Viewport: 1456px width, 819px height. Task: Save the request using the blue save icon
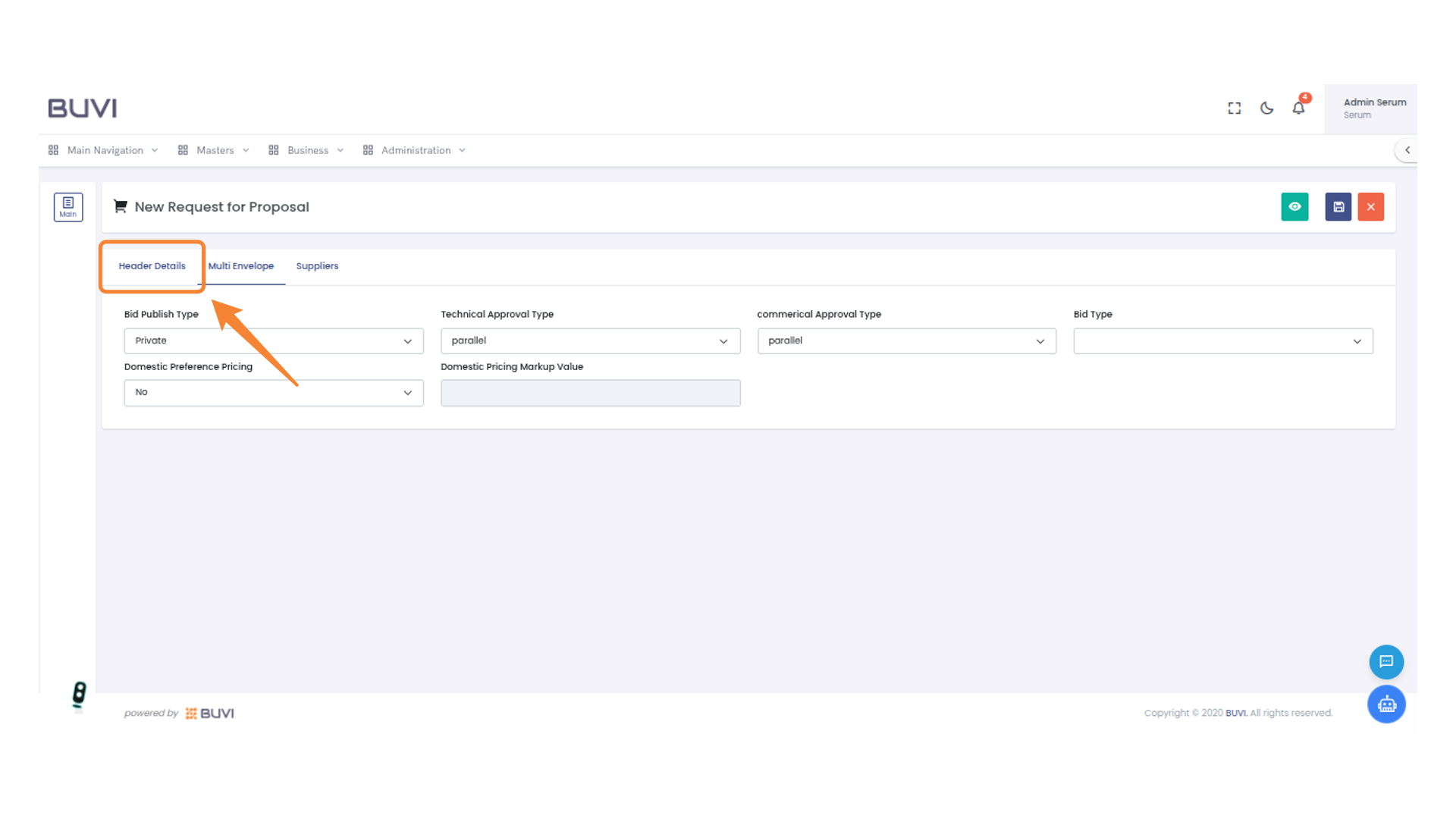(x=1338, y=206)
